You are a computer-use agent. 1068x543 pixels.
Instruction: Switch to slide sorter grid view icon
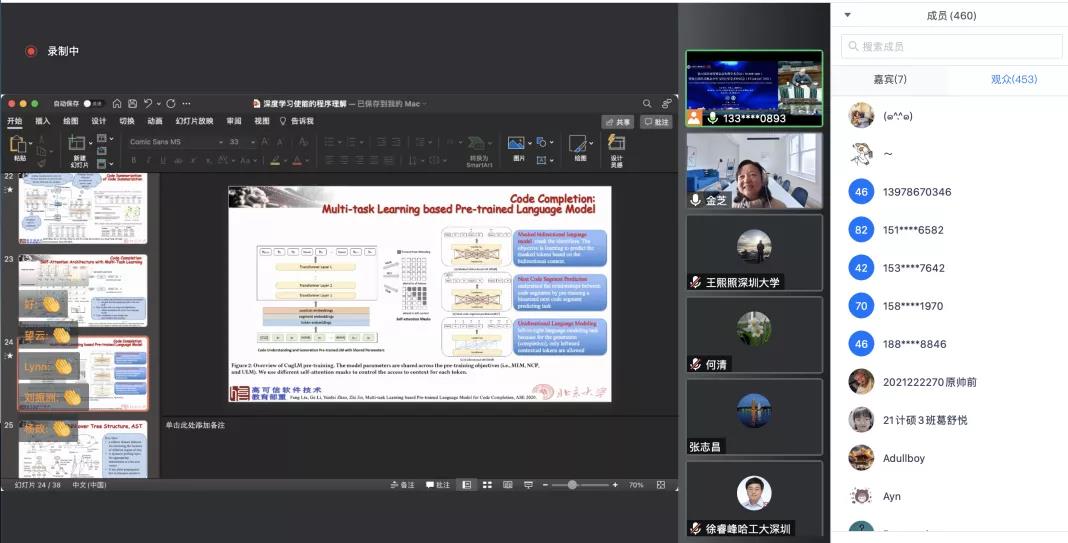(485, 485)
